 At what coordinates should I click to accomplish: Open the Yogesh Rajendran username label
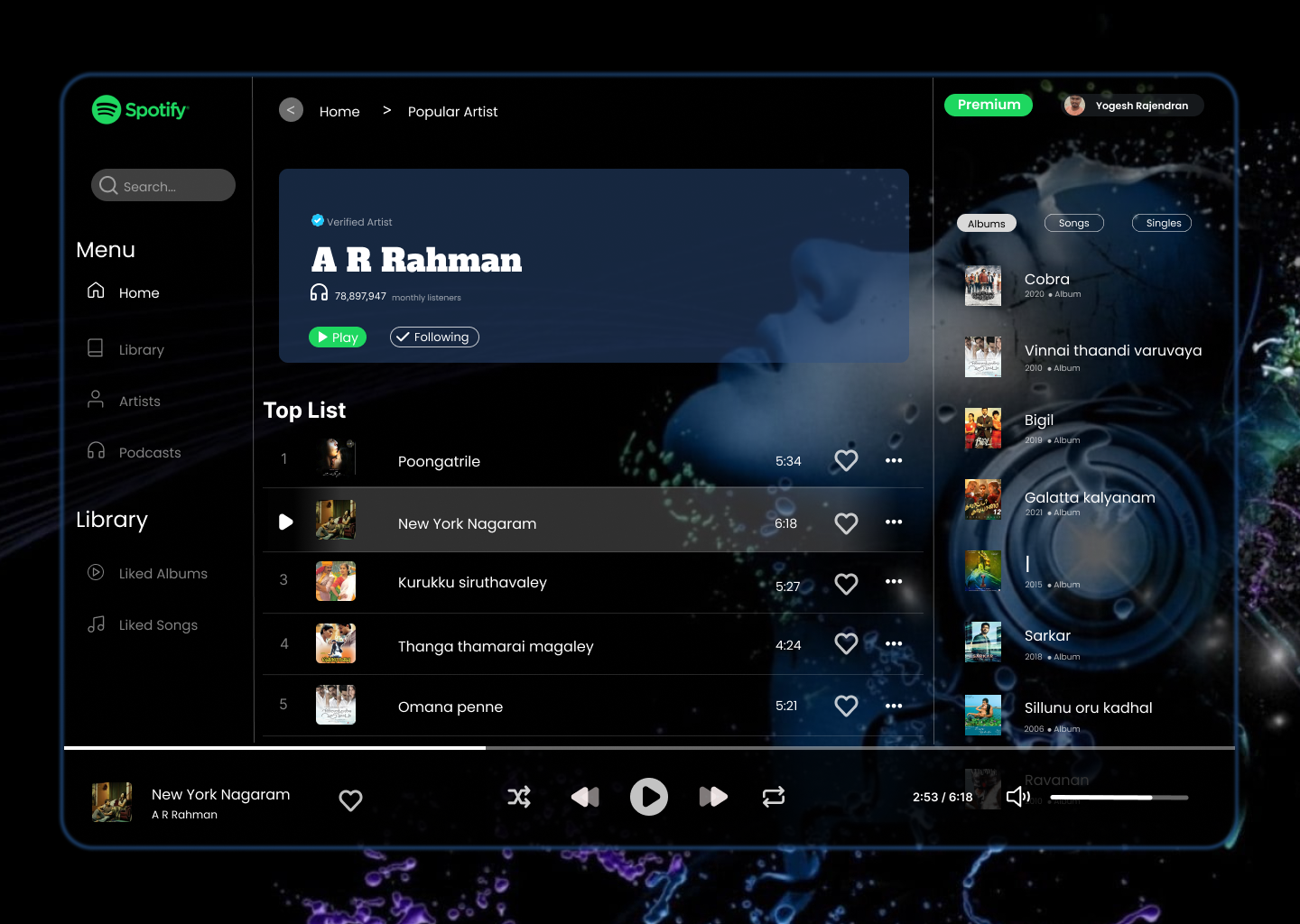1142,106
